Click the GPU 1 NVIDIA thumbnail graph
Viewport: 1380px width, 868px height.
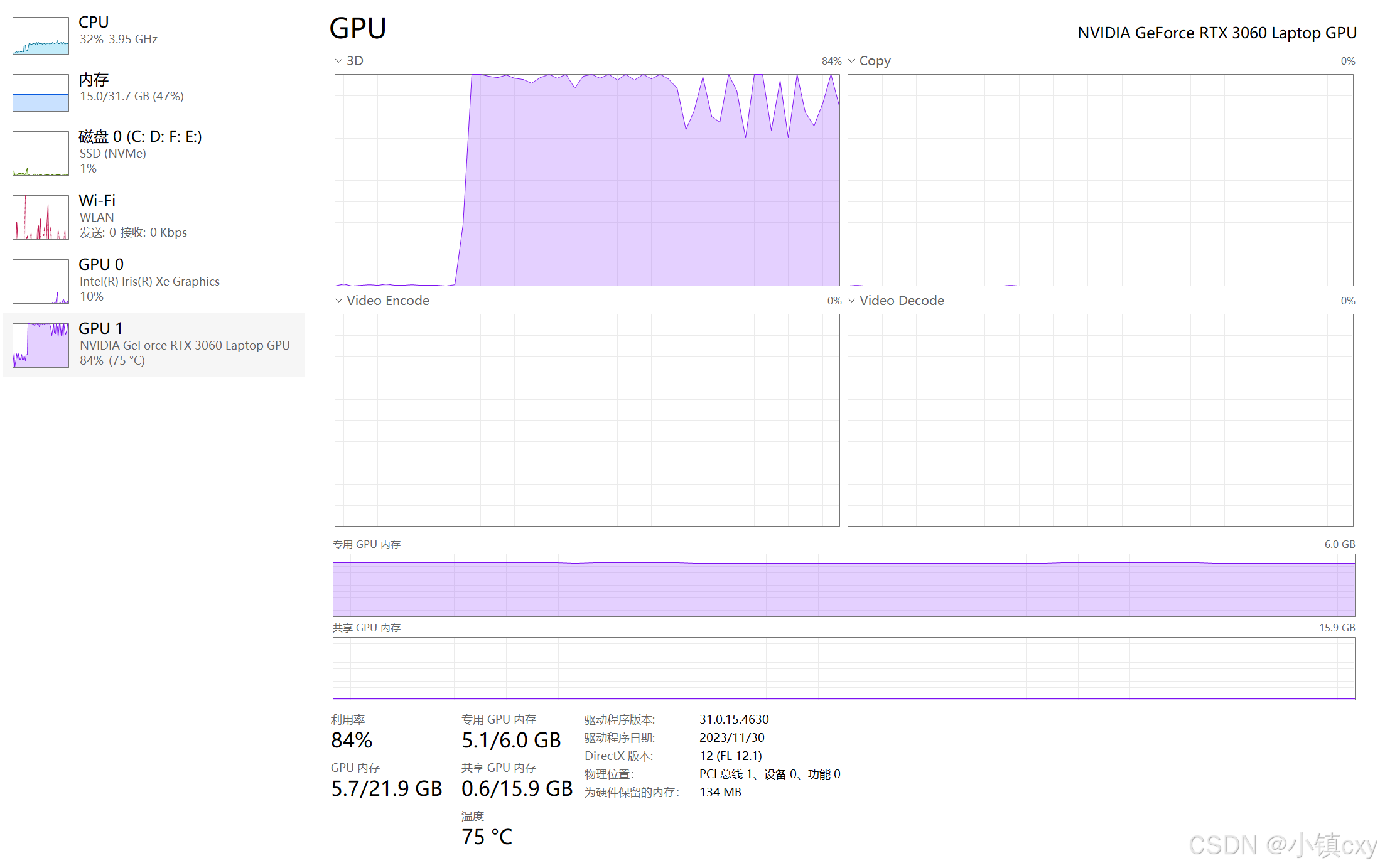pos(41,345)
